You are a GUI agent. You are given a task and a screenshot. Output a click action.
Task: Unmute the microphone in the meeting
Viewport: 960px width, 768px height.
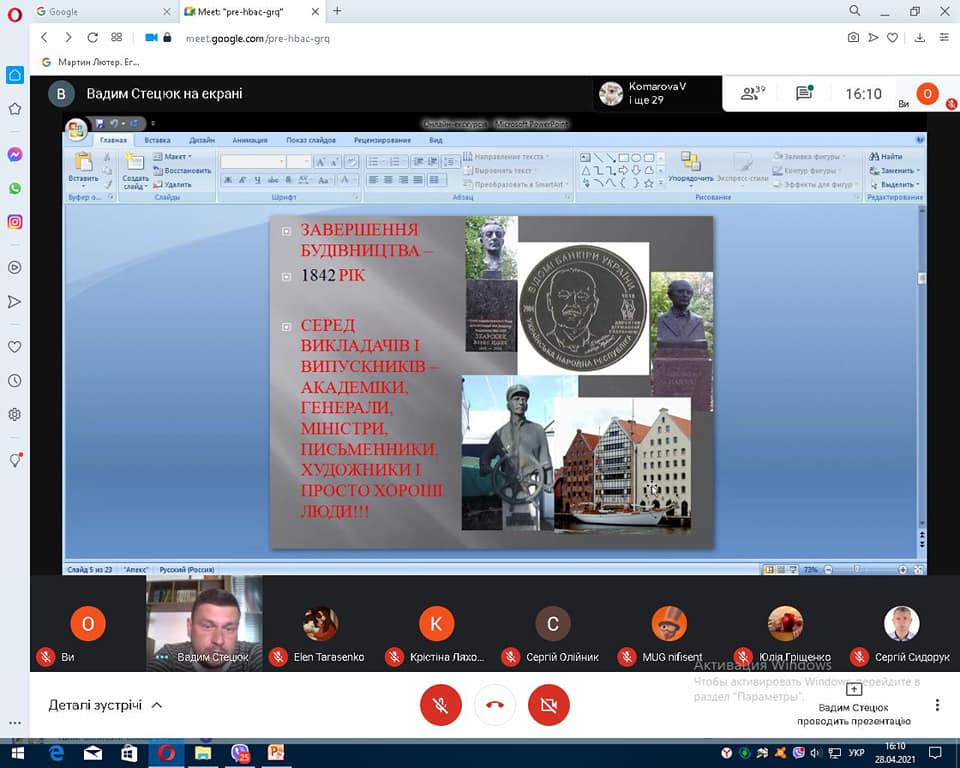[x=441, y=705]
